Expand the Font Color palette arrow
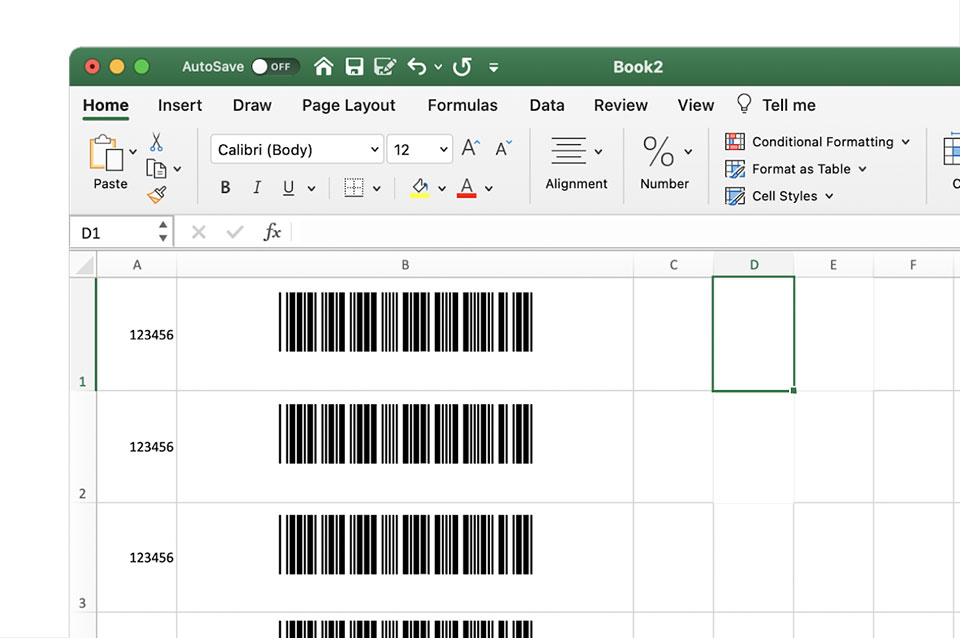Screen dimensions: 960x638 489,189
